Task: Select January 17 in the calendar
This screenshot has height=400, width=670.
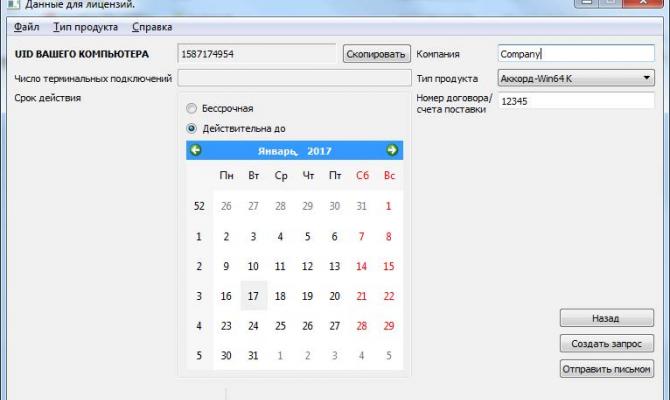Action: tap(253, 296)
